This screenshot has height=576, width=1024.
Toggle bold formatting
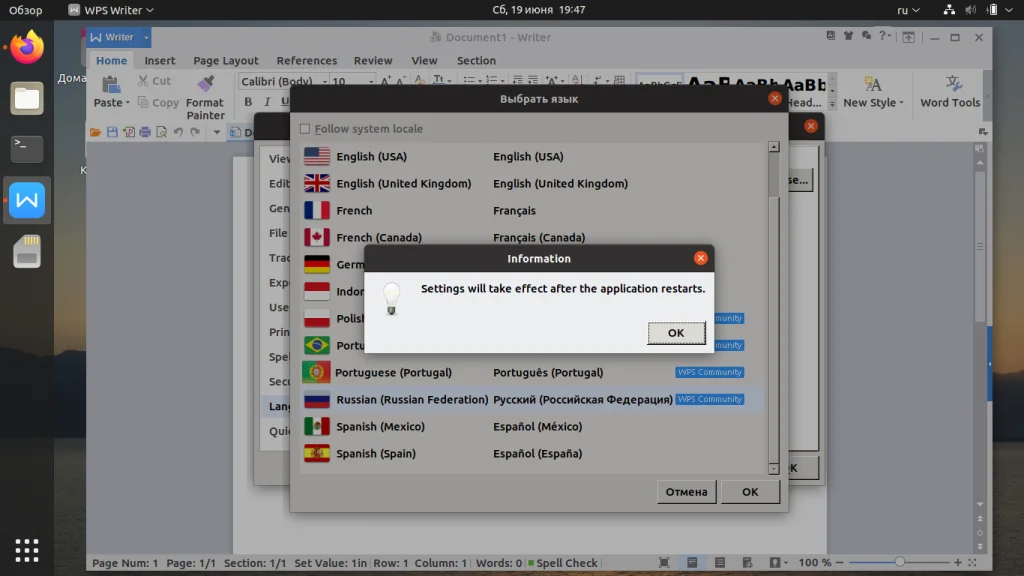click(x=248, y=102)
